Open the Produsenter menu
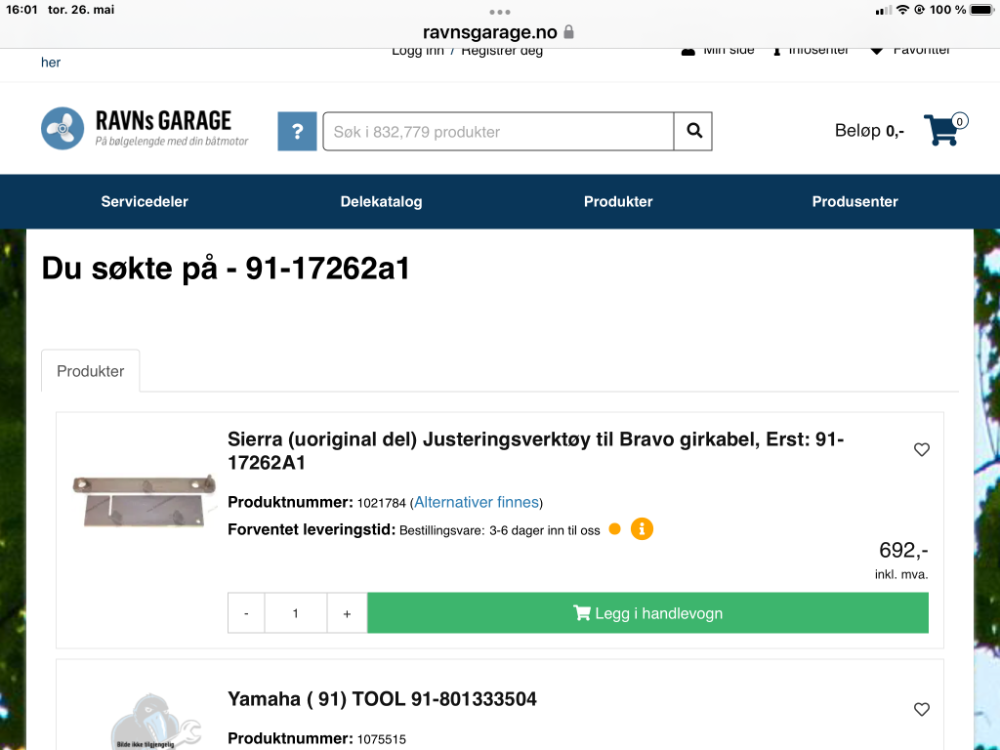Viewport: 1000px width, 750px height. point(855,202)
